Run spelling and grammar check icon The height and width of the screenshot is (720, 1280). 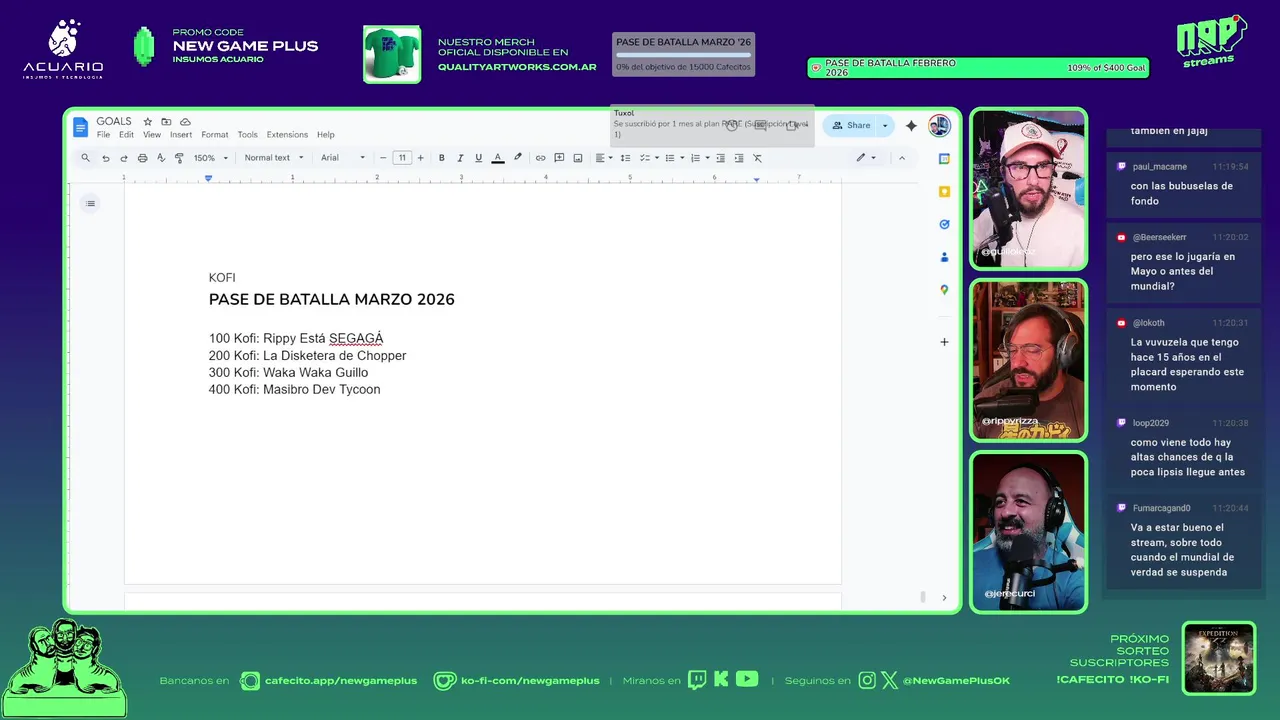[160, 158]
